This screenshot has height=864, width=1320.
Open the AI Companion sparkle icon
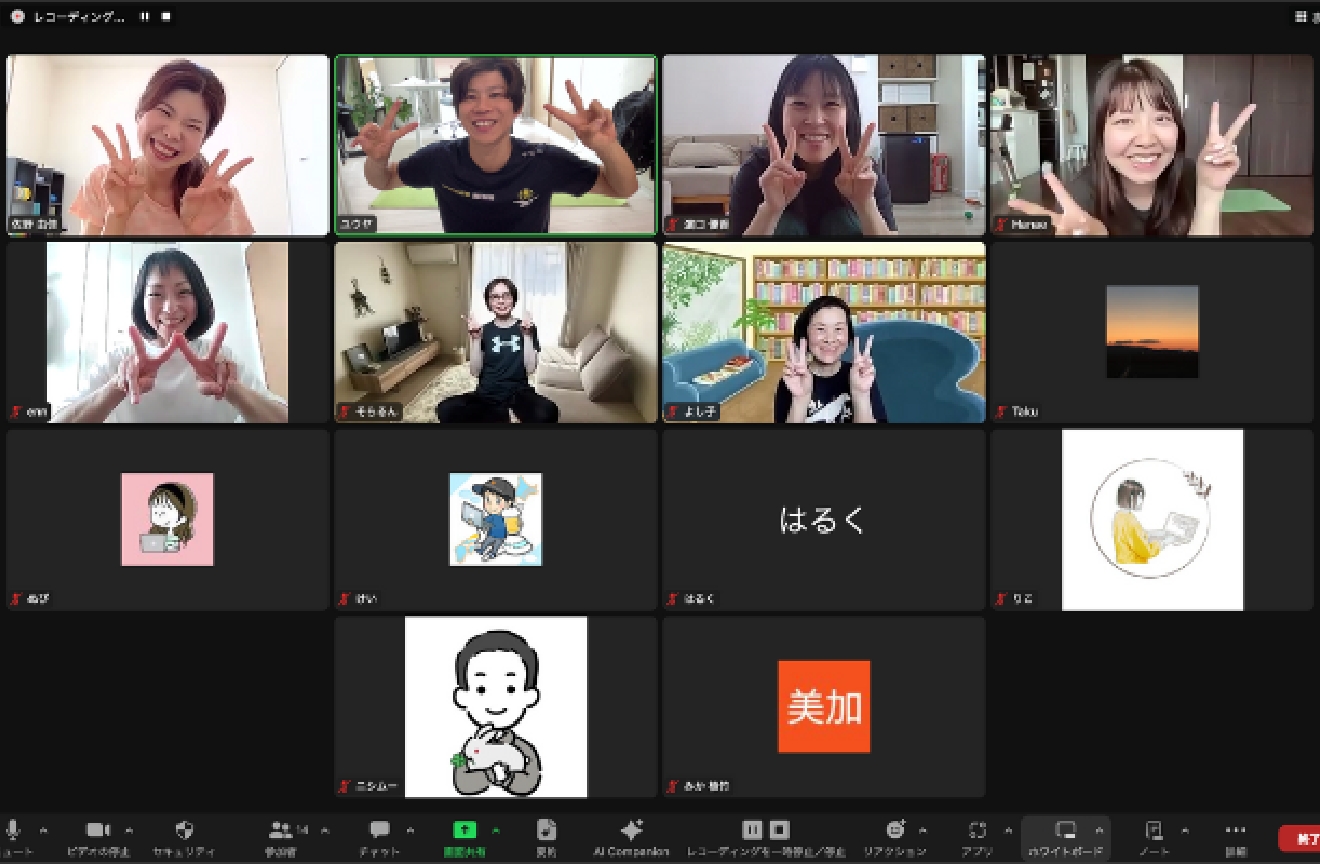tap(631, 831)
